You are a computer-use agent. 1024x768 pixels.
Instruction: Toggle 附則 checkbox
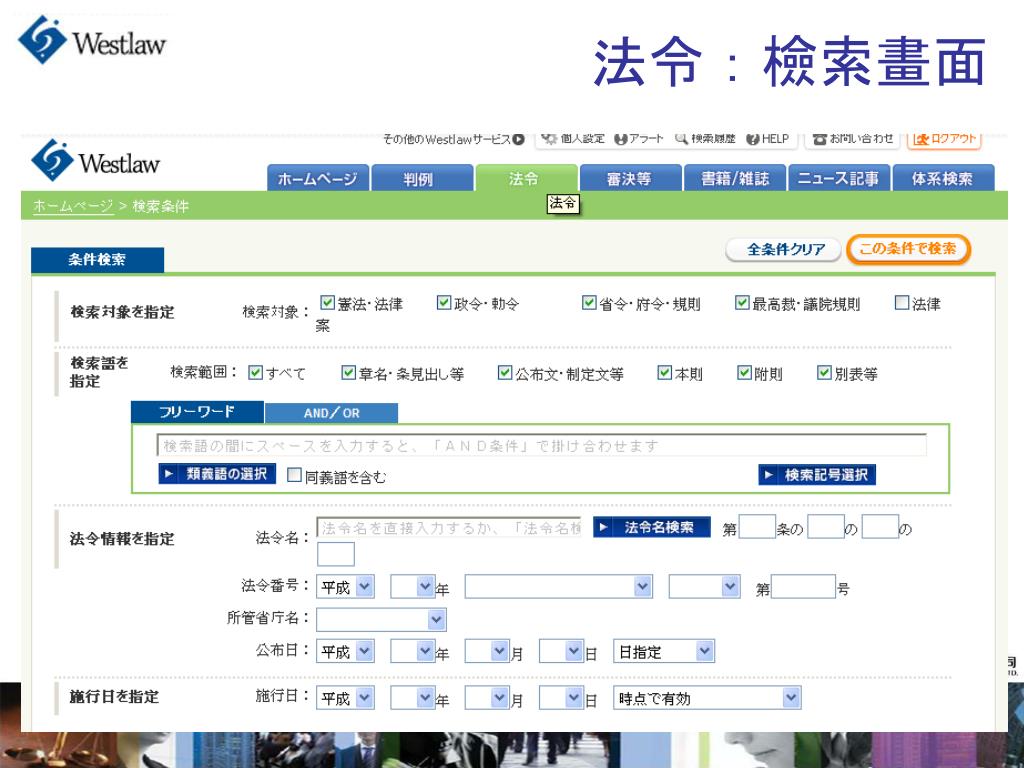tap(744, 372)
